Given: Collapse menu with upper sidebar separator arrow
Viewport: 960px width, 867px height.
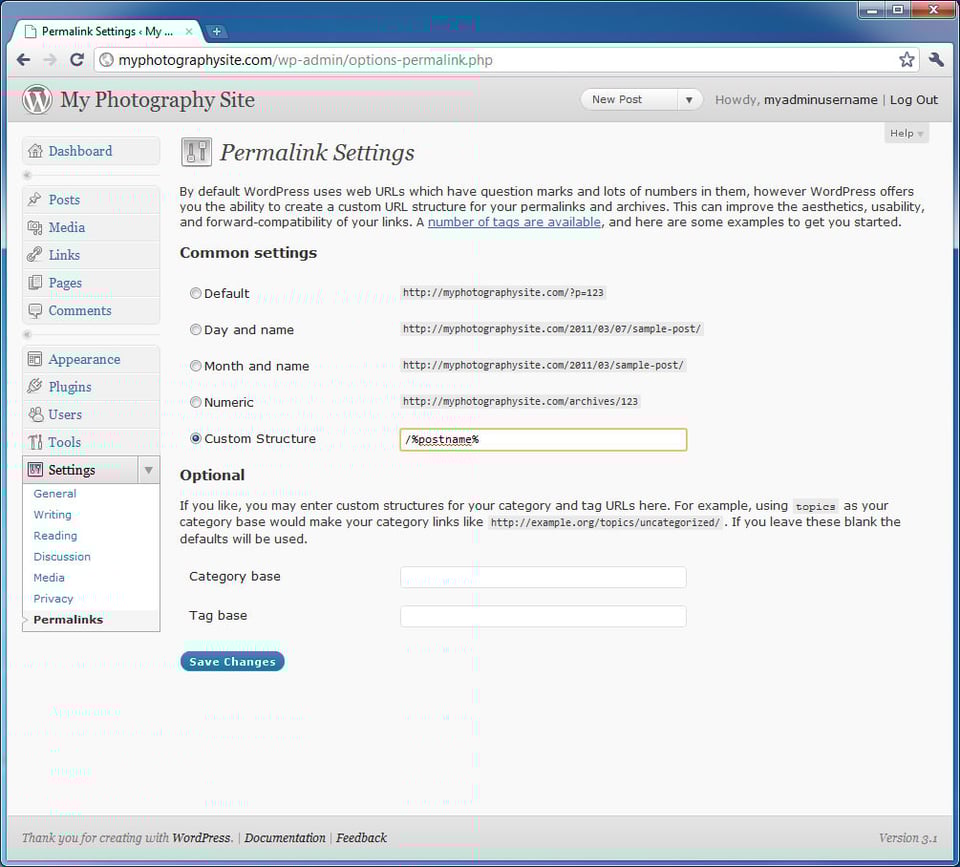Looking at the screenshot, I should tap(28, 175).
